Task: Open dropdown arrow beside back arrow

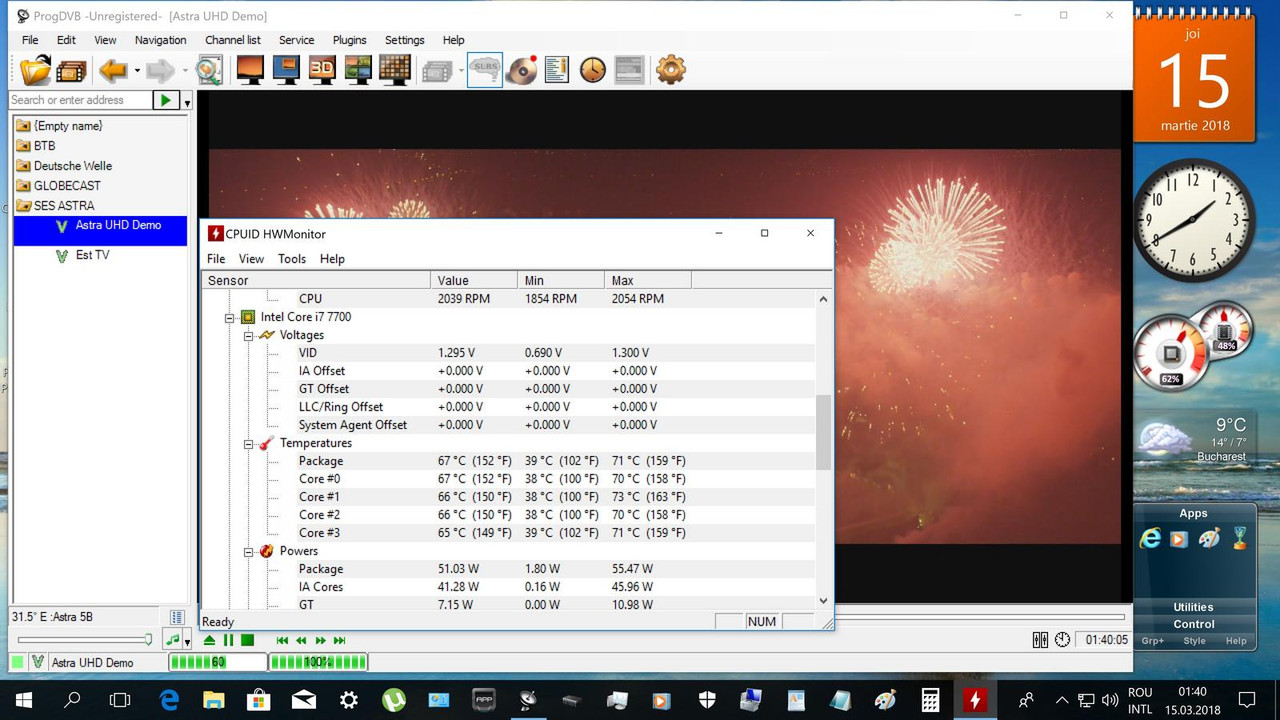Action: point(137,71)
